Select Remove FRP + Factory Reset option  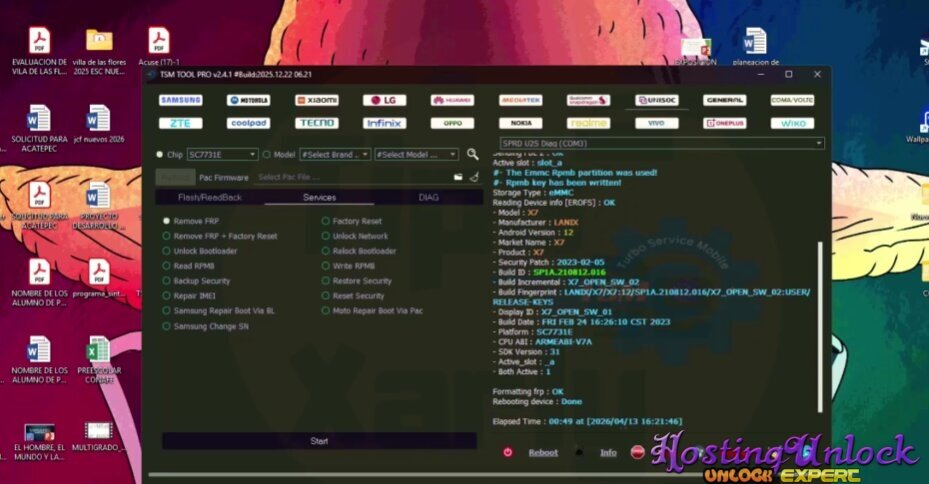[220, 236]
